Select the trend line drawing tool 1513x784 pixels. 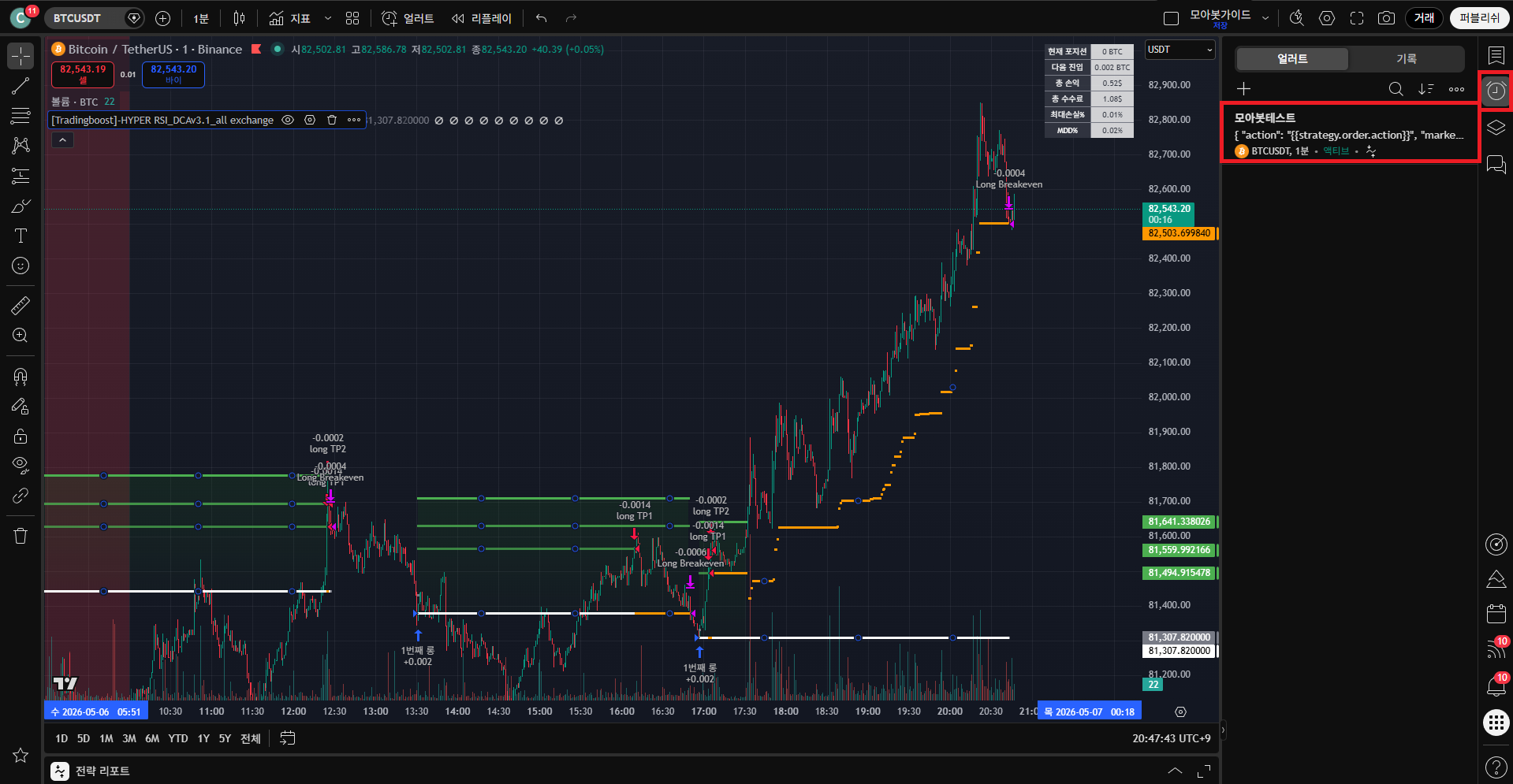[x=20, y=86]
